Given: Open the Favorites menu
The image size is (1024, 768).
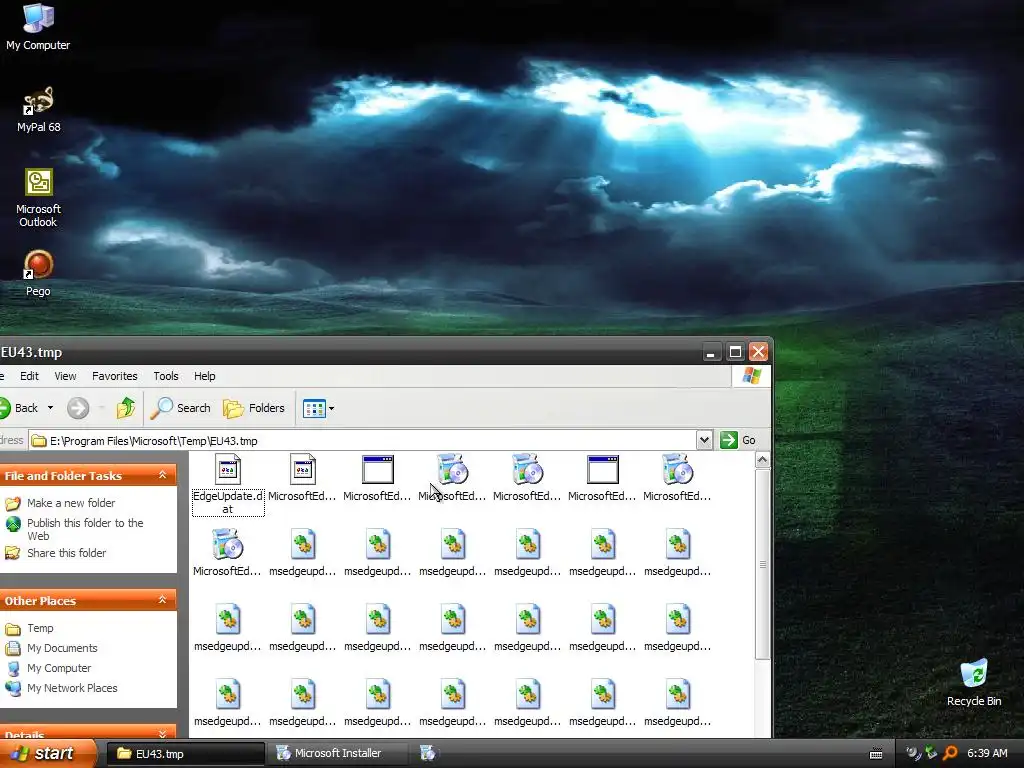Looking at the screenshot, I should (x=115, y=376).
